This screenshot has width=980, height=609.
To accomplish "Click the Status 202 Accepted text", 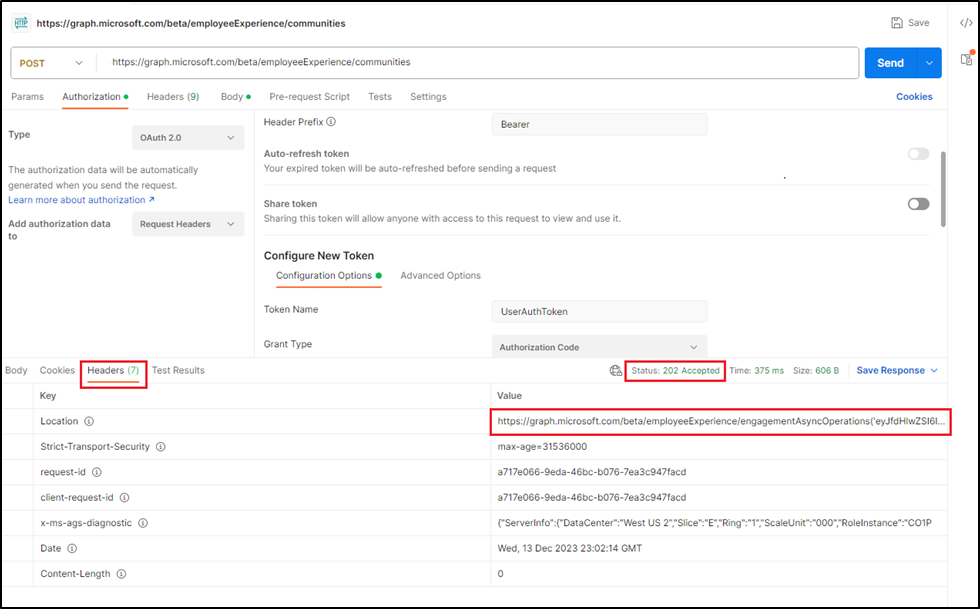I will pos(676,371).
